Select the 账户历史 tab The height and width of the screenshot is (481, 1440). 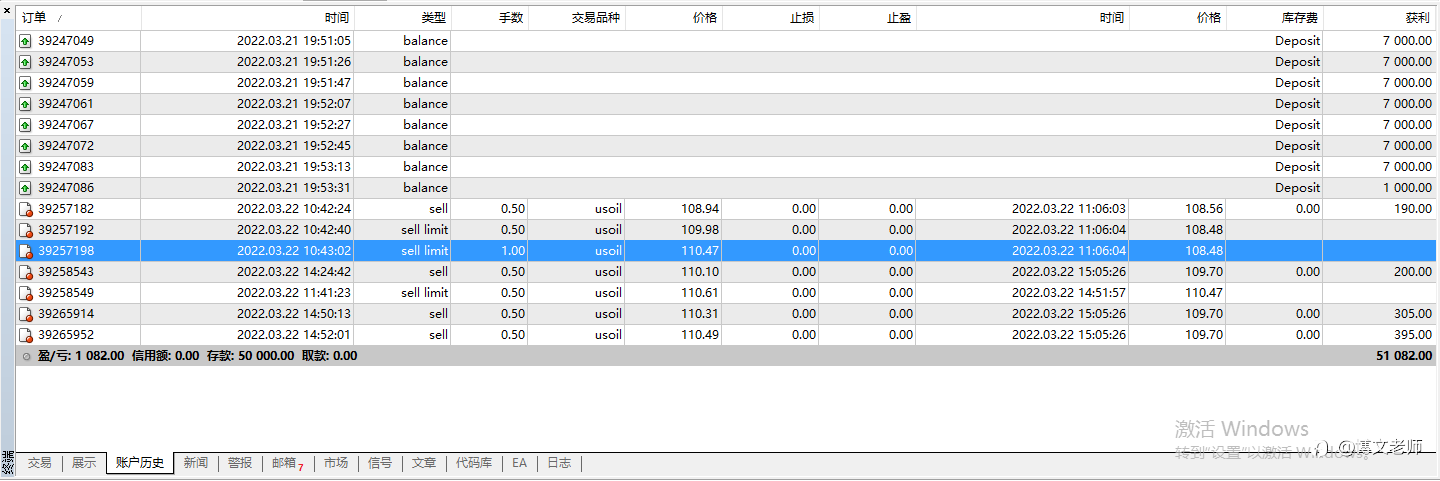[140, 463]
